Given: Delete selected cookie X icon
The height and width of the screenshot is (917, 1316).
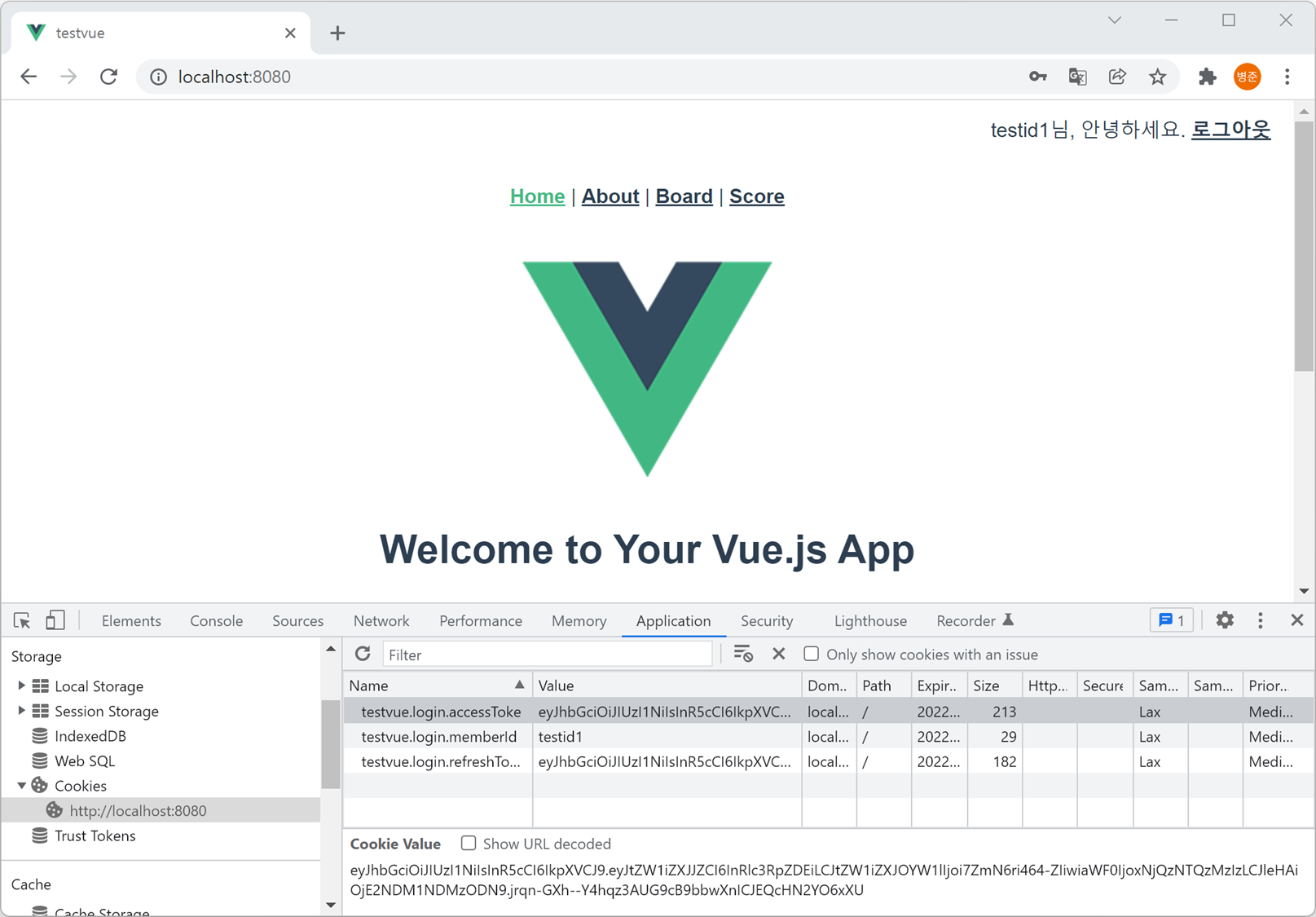Looking at the screenshot, I should 779,654.
